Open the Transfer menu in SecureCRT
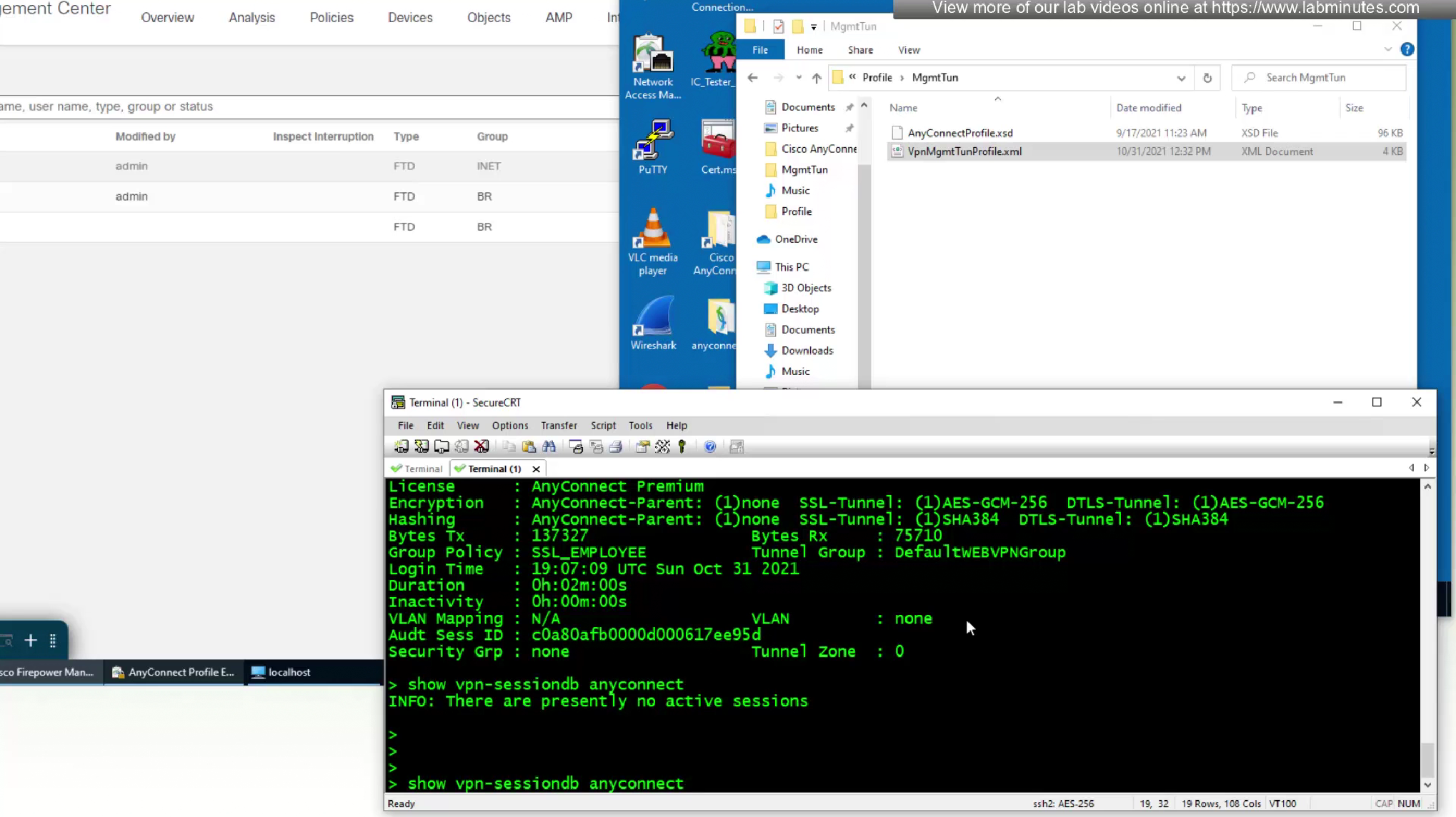The width and height of the screenshot is (1456, 817). [558, 425]
